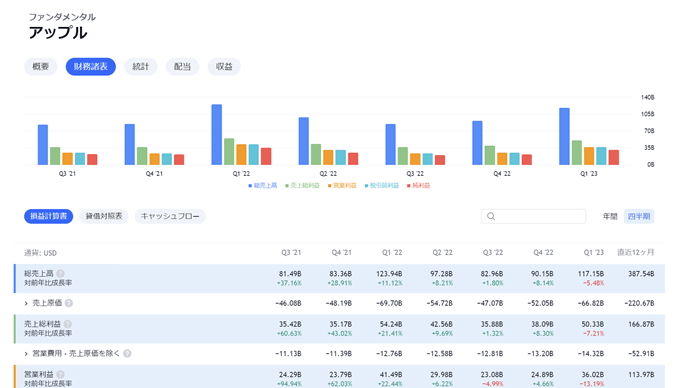Click the アップル company title
680x388 pixels.
click(x=58, y=33)
